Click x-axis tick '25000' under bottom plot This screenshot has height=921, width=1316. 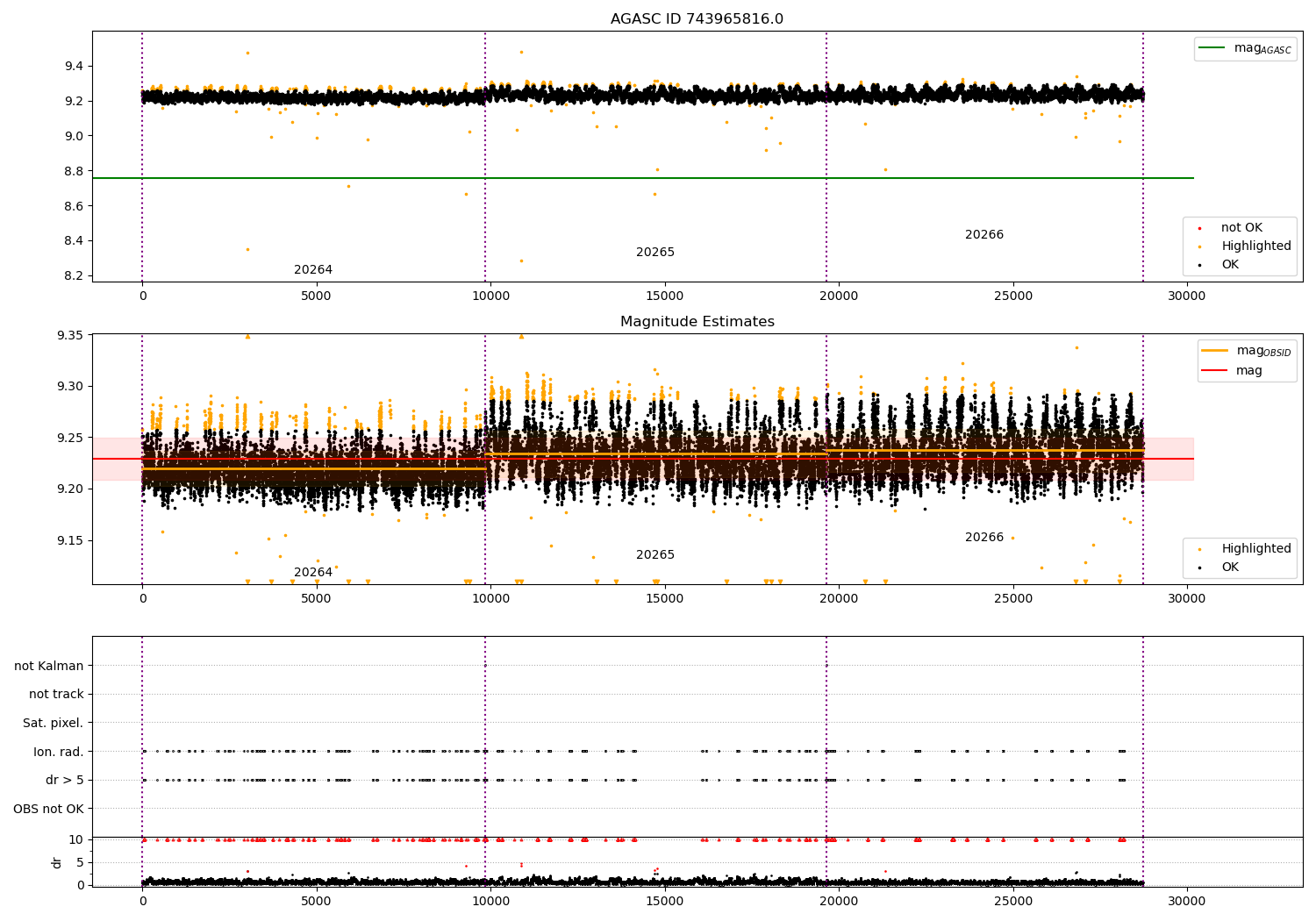pos(1013,901)
